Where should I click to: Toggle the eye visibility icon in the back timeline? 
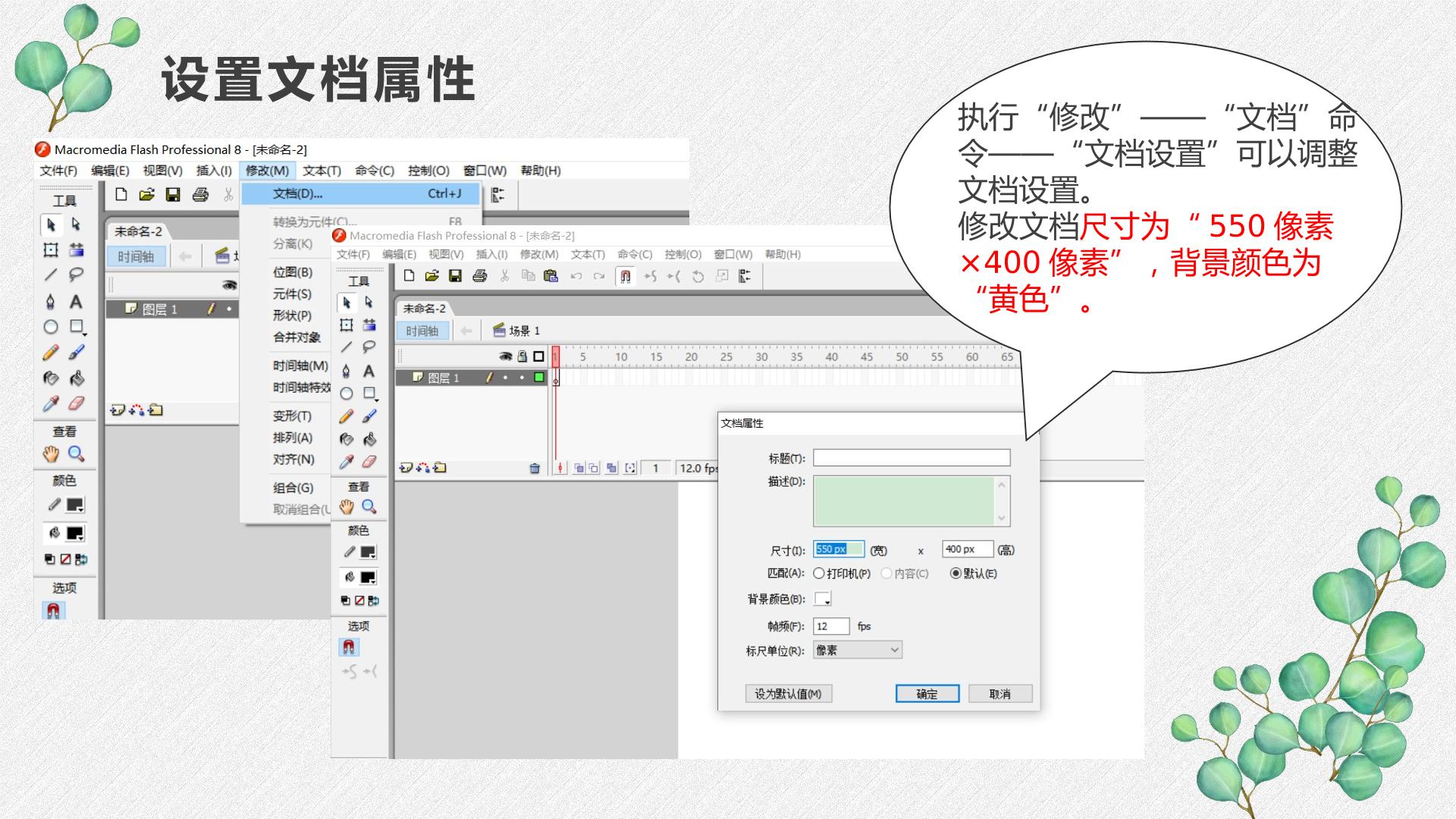tap(229, 284)
